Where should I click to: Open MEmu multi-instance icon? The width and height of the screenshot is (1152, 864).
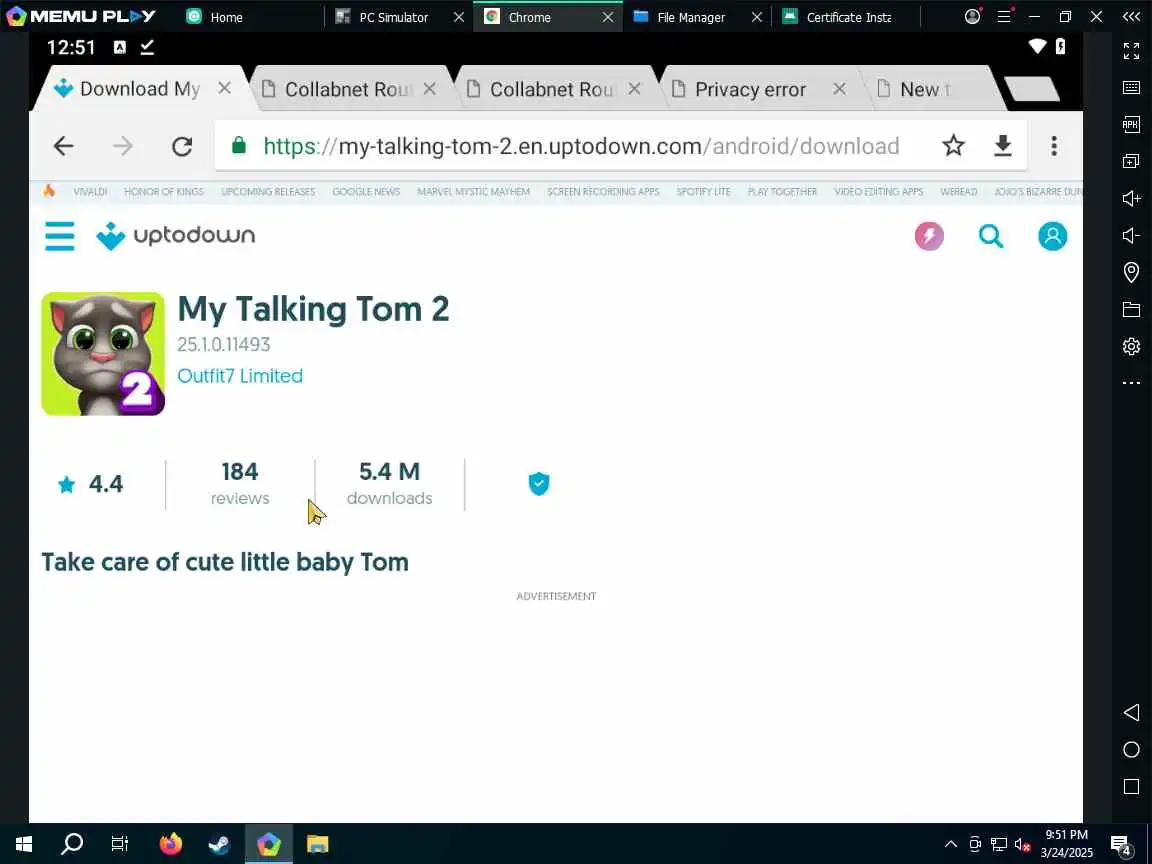1131,161
